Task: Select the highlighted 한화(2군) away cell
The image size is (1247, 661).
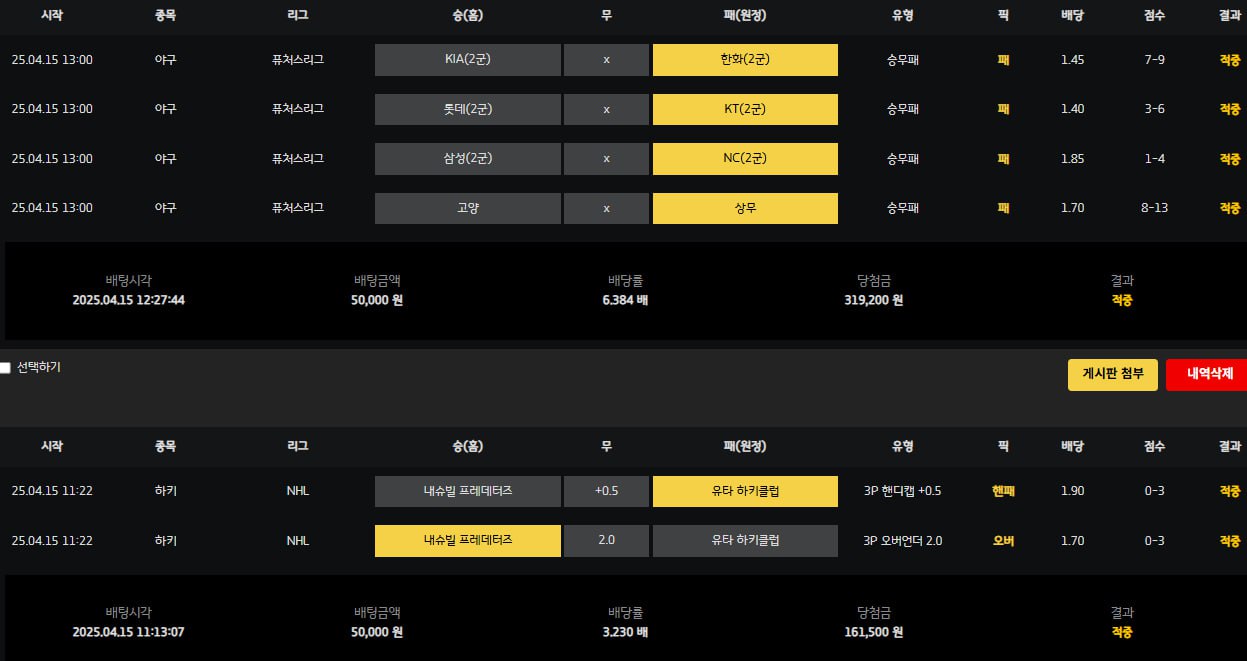Action: click(x=745, y=60)
